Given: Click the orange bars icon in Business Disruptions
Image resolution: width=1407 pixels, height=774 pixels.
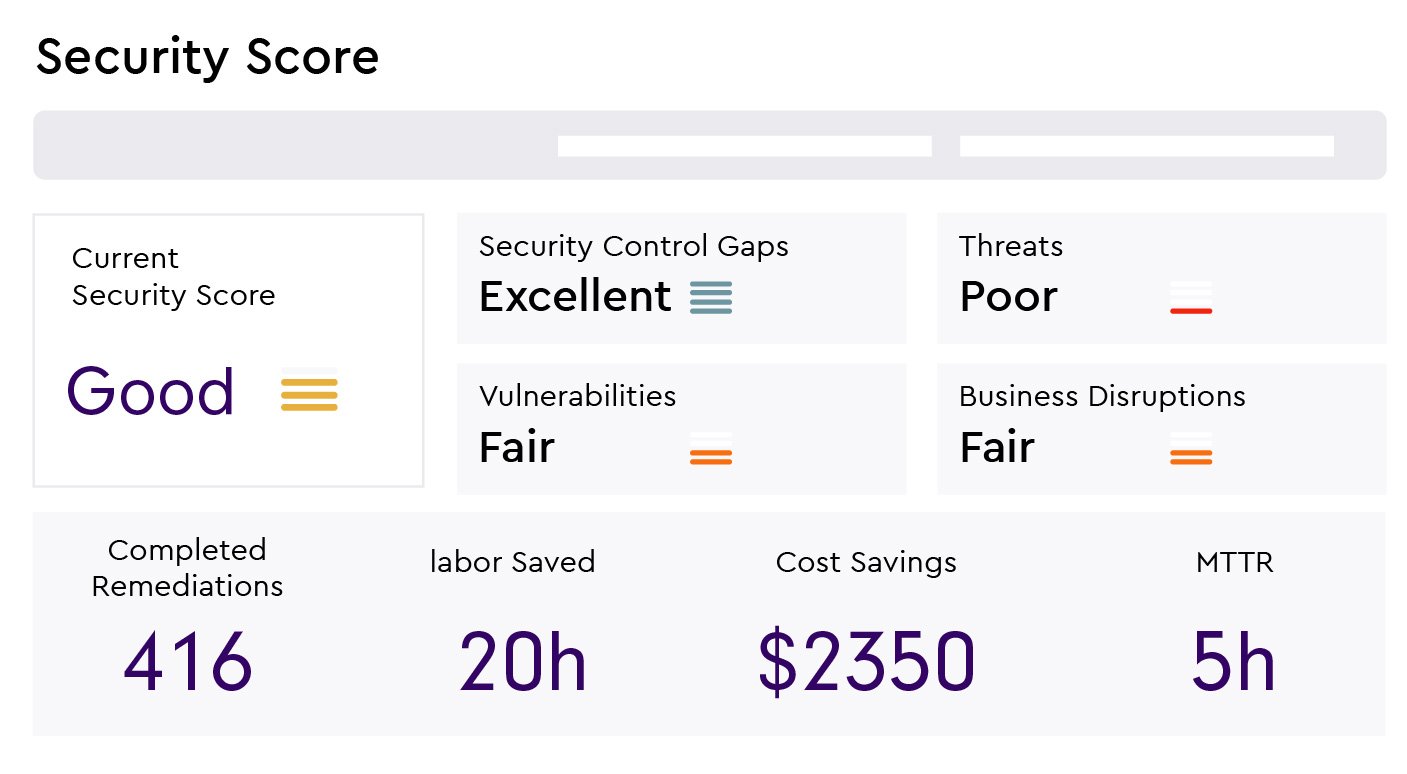Looking at the screenshot, I should (1191, 456).
